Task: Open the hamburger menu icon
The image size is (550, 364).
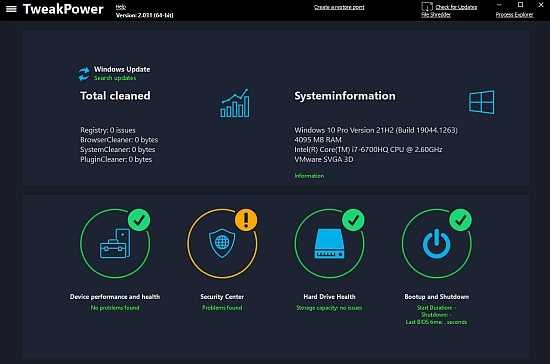Action: tap(11, 9)
